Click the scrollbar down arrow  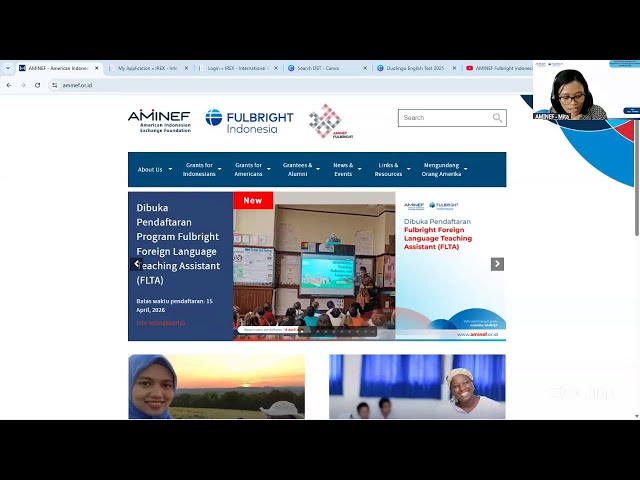click(637, 416)
